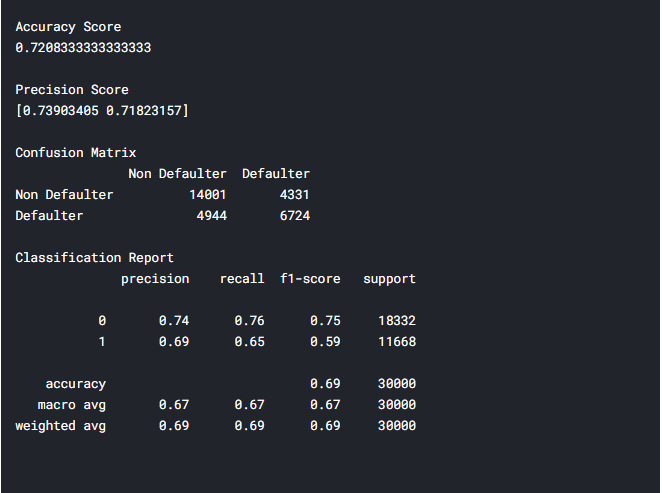Image resolution: width=662 pixels, height=493 pixels.
Task: Select the support value 18332
Action: coord(397,321)
